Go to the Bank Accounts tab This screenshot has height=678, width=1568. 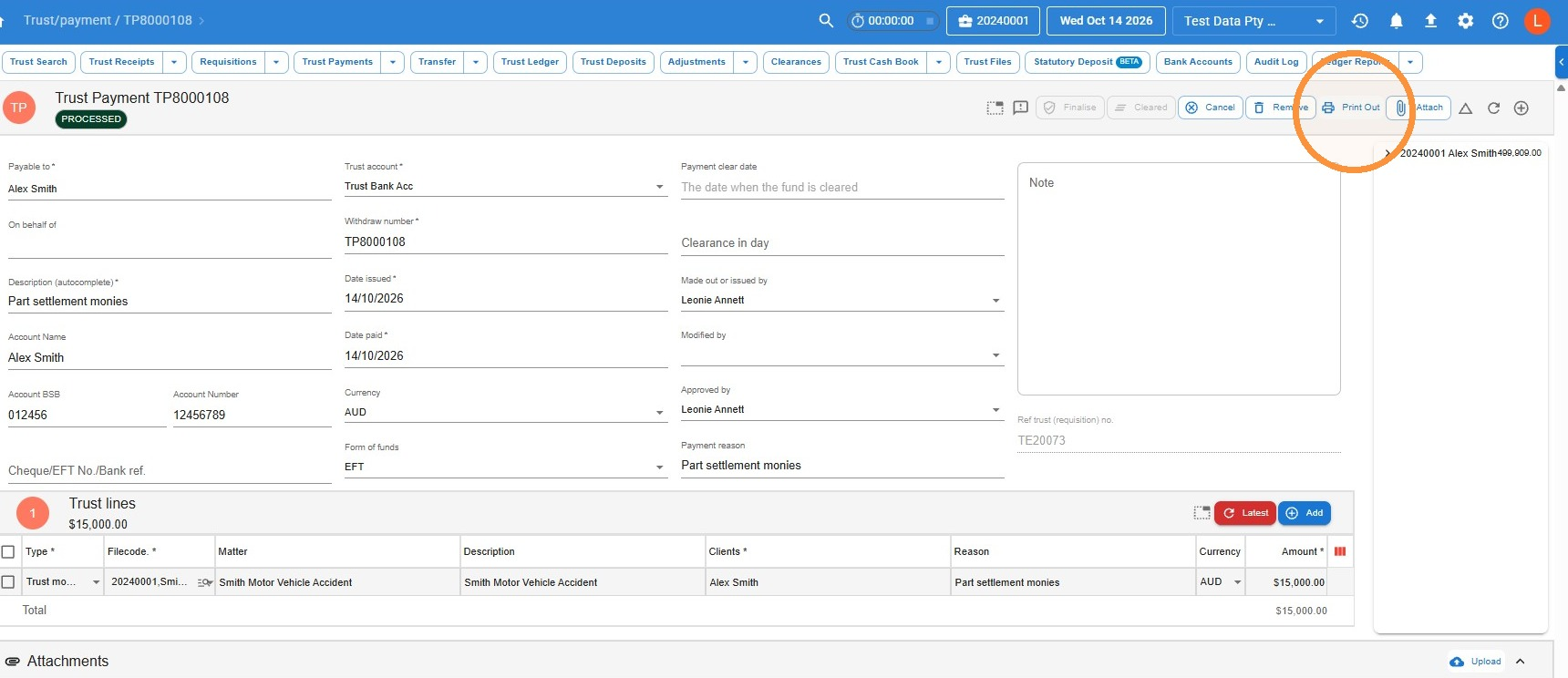pos(1198,62)
